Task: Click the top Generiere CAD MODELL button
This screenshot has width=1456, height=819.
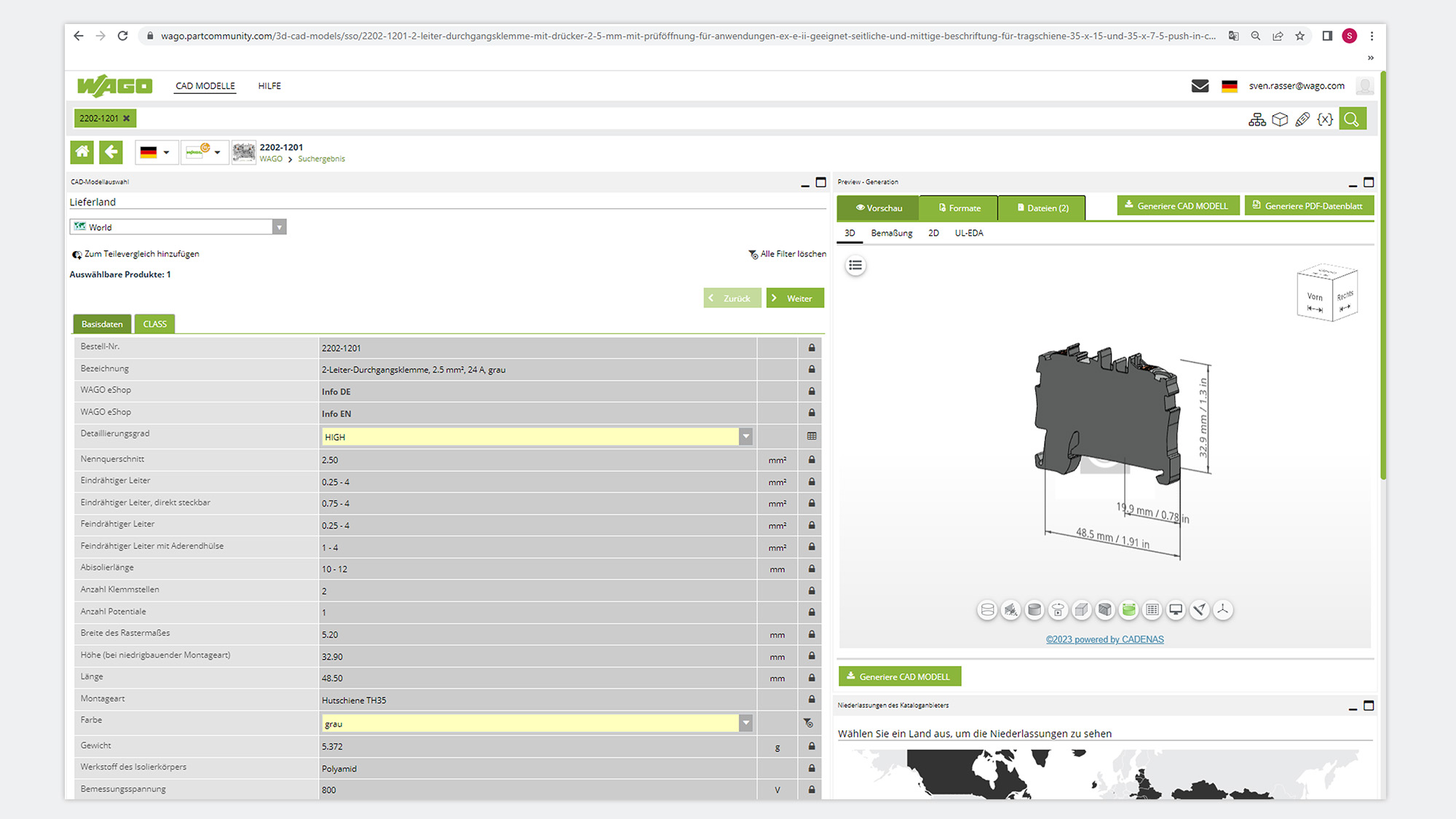Action: pos(1178,206)
